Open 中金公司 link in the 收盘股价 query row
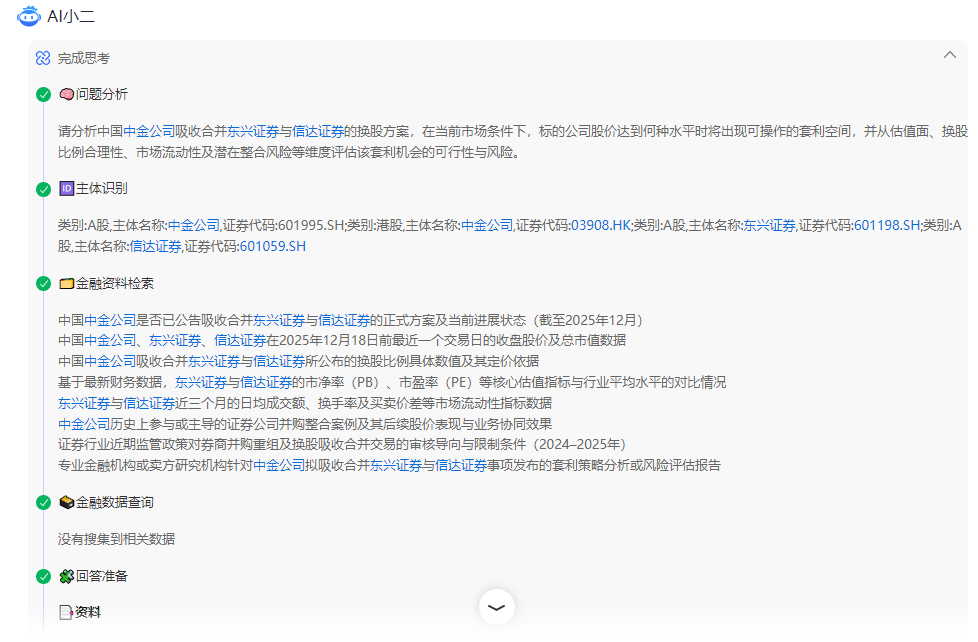 (110, 341)
